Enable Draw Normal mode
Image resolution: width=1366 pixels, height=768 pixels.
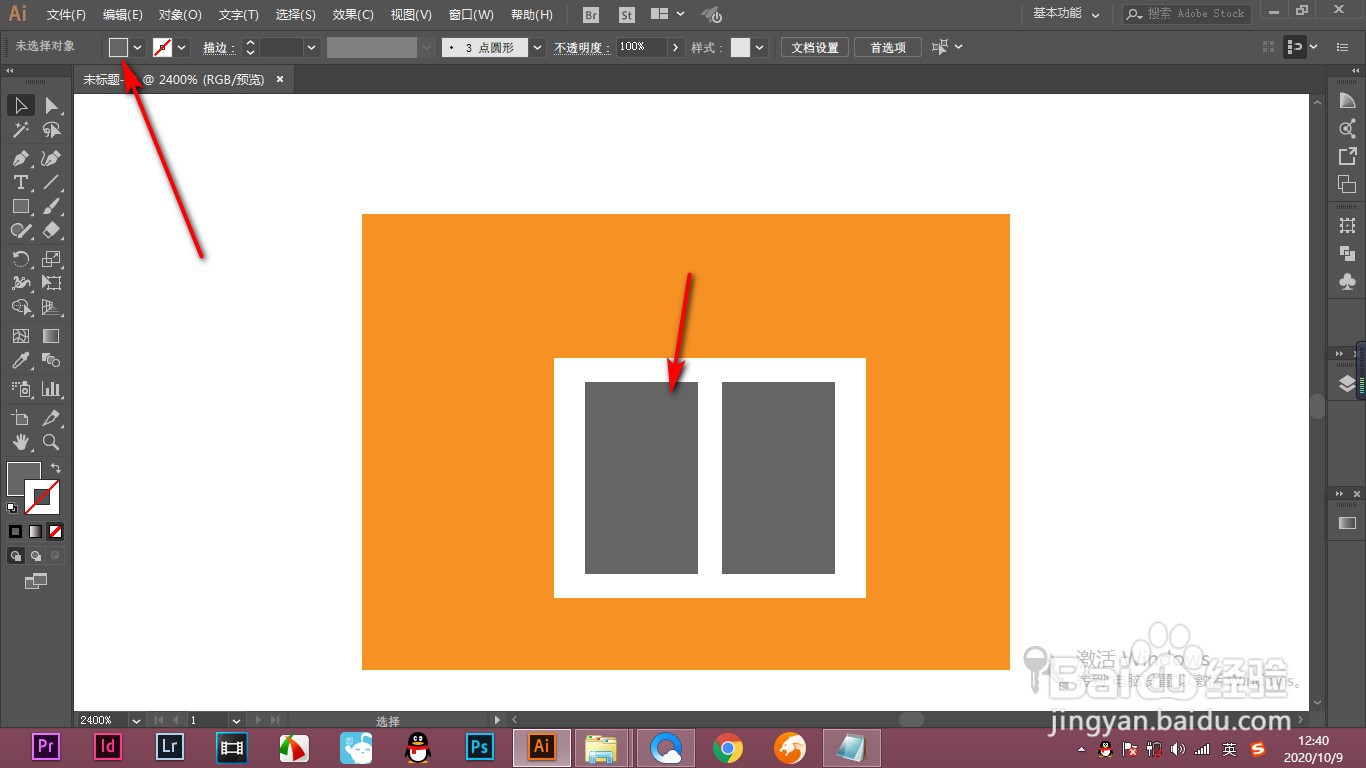(x=16, y=556)
